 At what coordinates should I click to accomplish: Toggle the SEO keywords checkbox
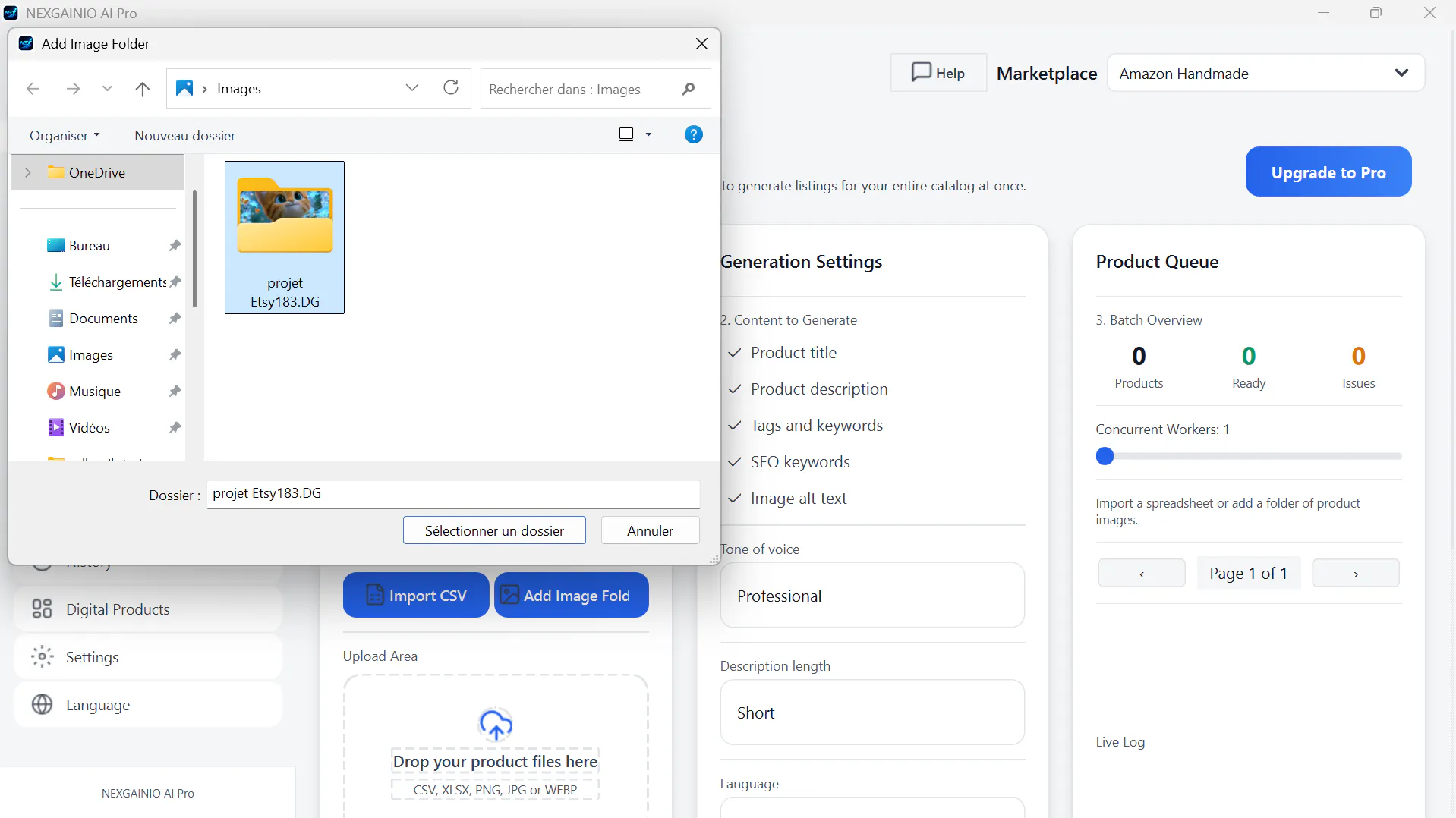[734, 462]
